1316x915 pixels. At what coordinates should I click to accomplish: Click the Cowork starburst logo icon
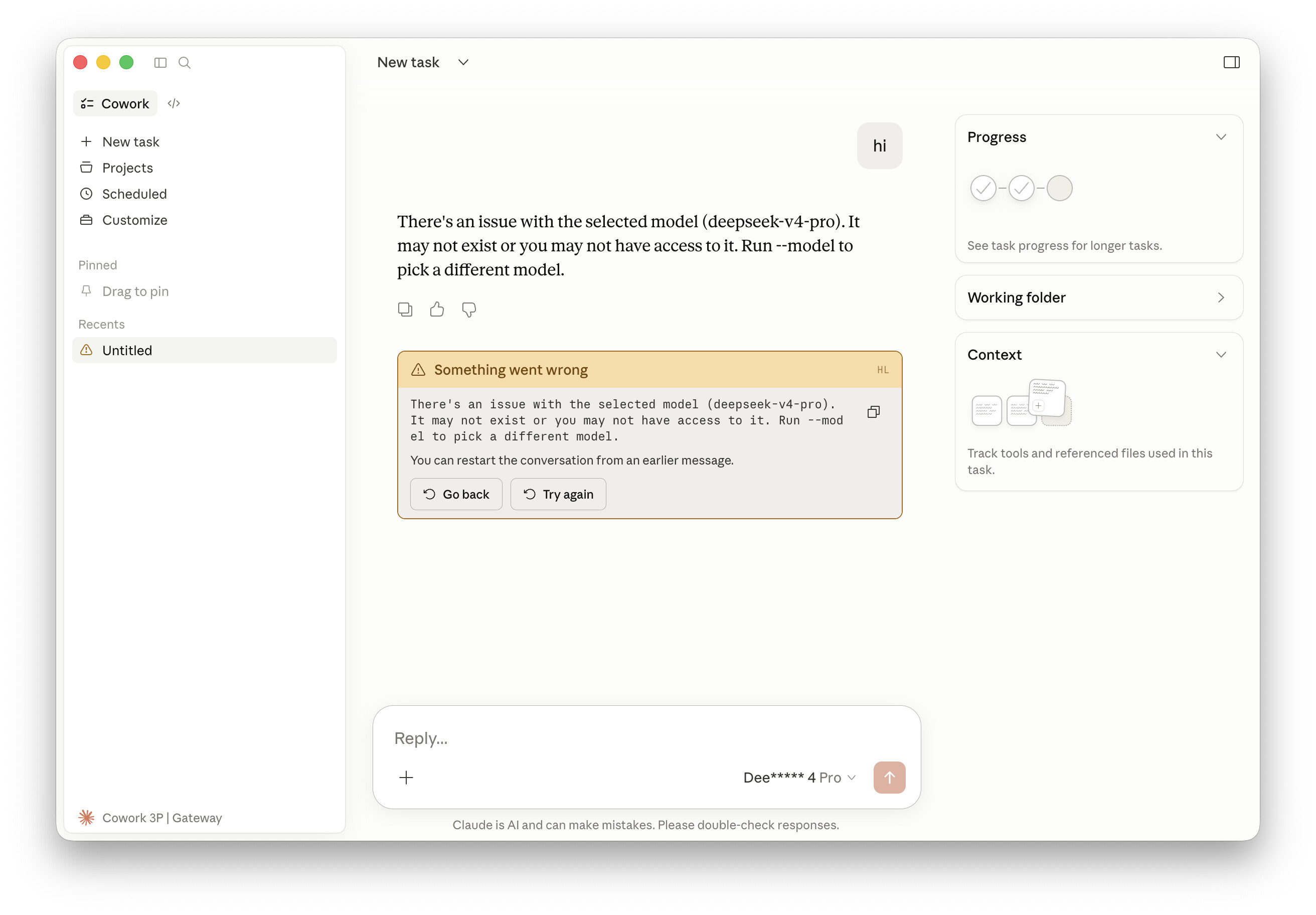click(87, 818)
